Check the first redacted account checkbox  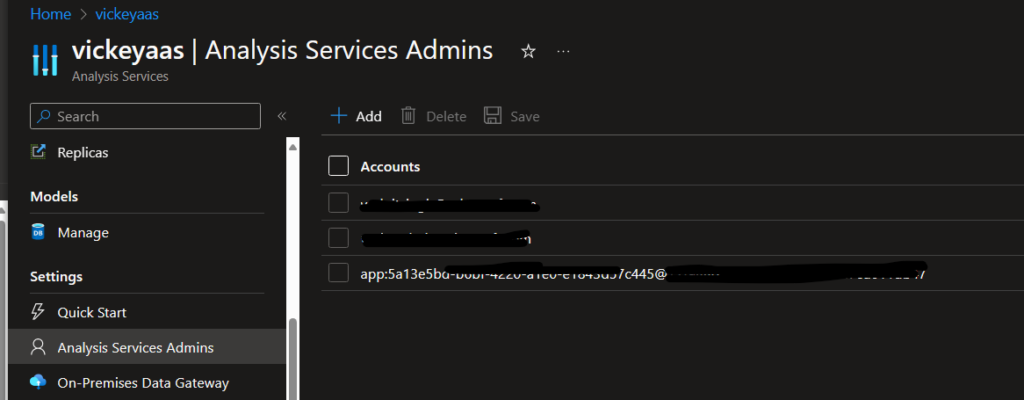[338, 203]
